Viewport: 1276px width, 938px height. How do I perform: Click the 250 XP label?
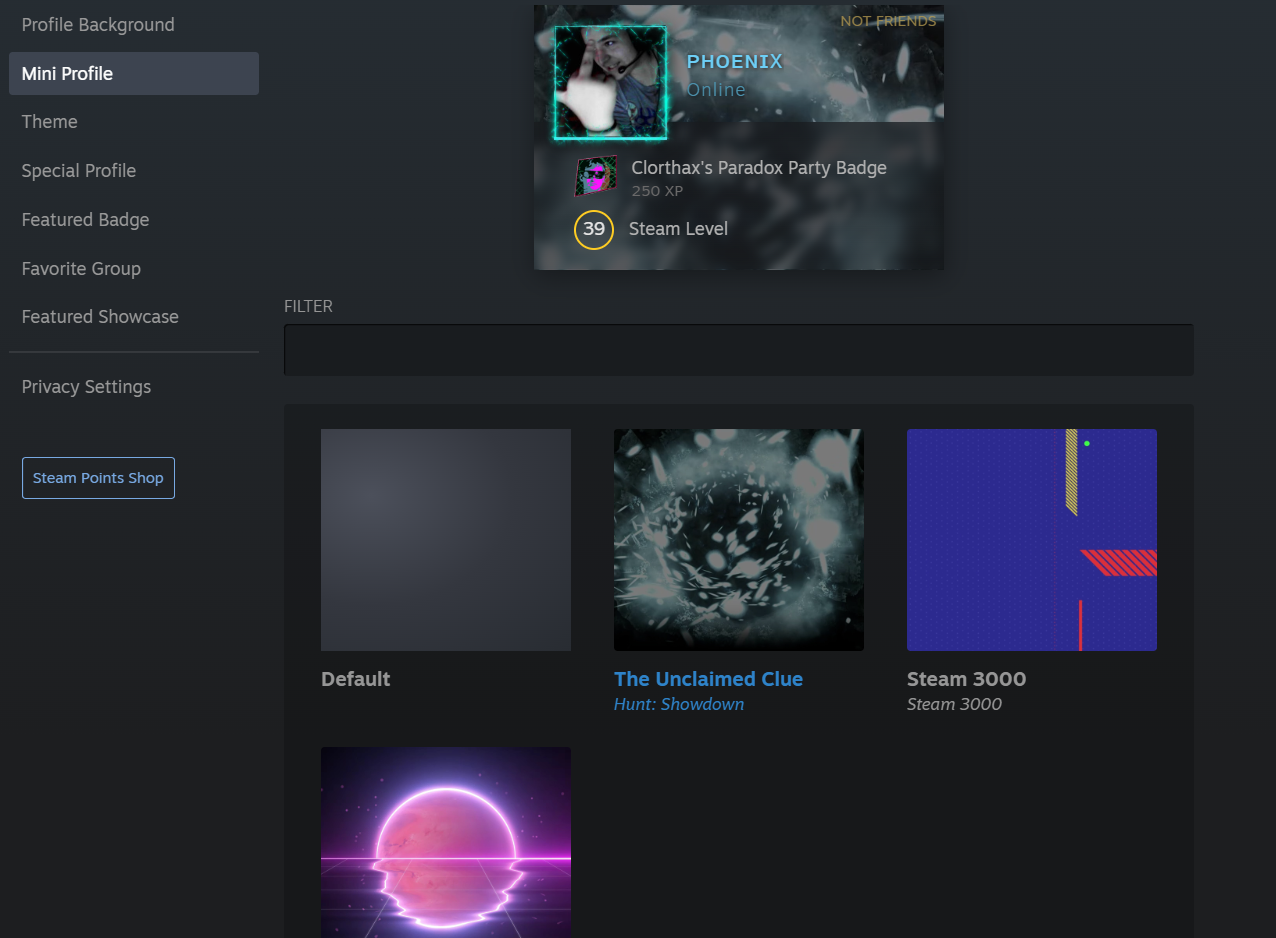click(x=657, y=191)
